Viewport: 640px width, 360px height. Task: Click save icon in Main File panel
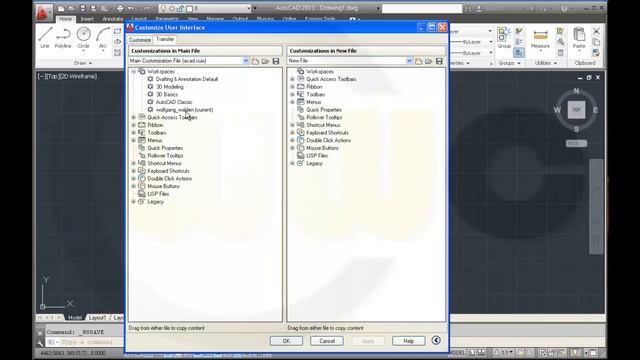(276, 61)
